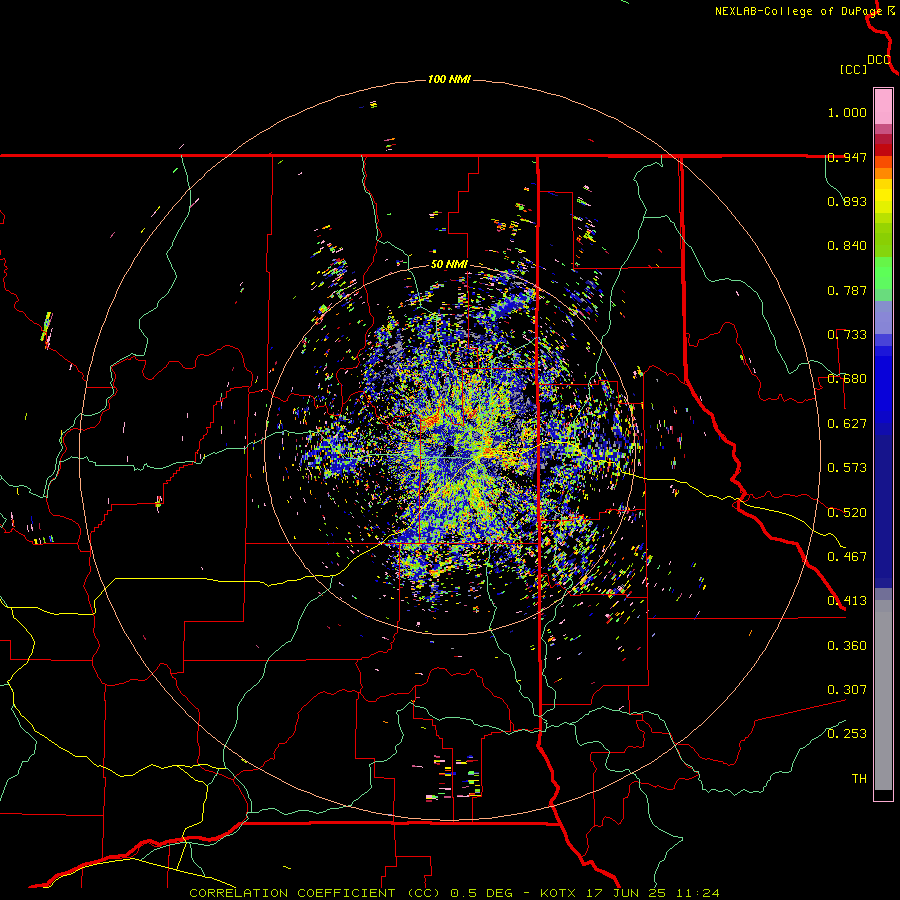Image resolution: width=900 pixels, height=900 pixels.
Task: Pick the yellow segment on the color bar
Action: pos(883,196)
